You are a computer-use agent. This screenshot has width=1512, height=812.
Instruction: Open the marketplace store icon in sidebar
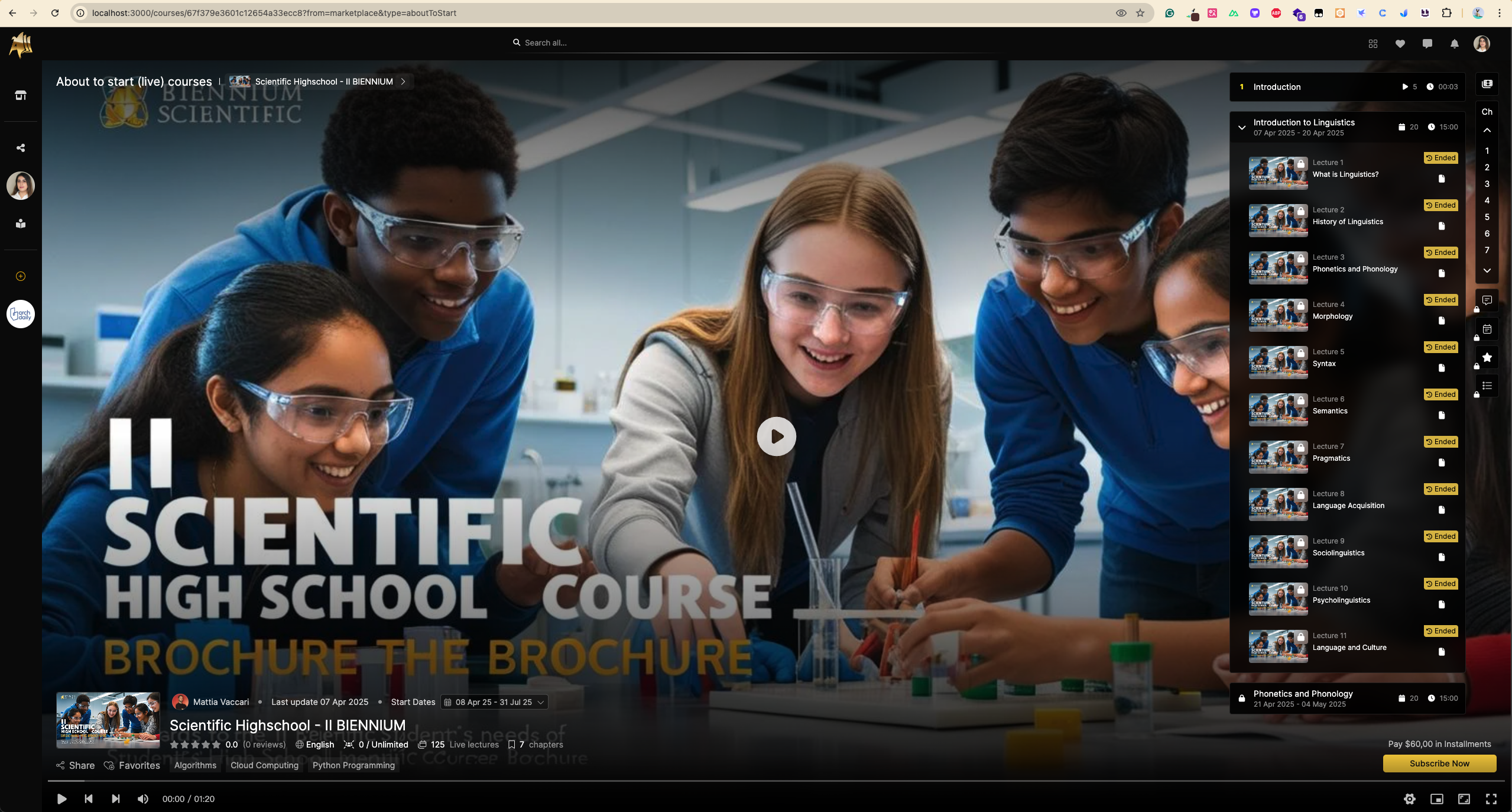[21, 95]
